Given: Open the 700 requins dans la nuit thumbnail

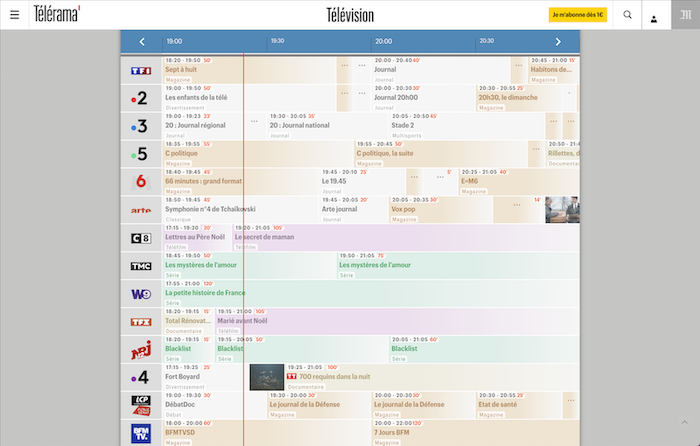Looking at the screenshot, I should [267, 377].
